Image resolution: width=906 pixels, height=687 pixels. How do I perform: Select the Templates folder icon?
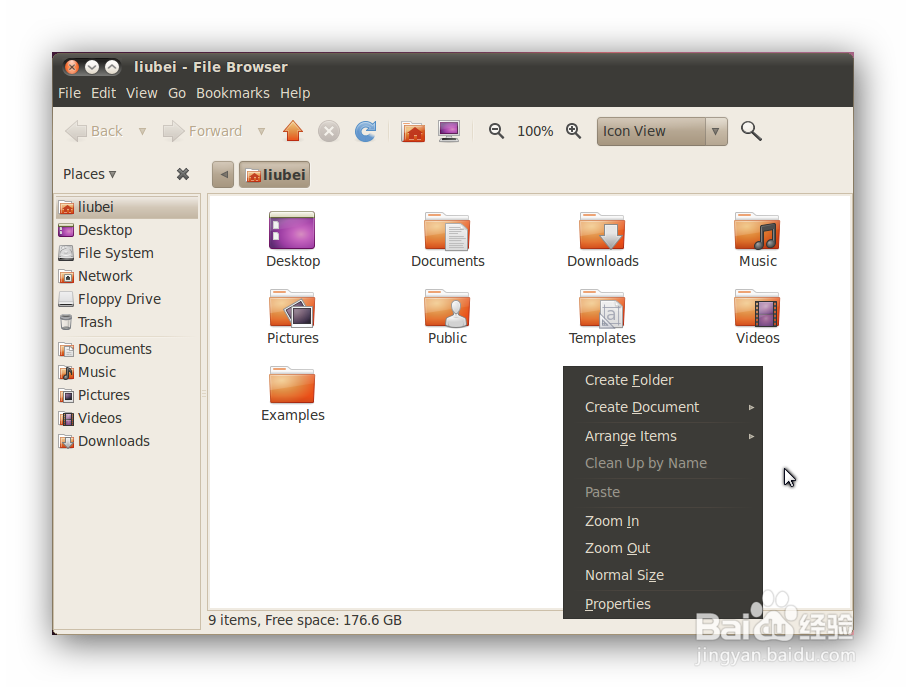pyautogui.click(x=602, y=308)
